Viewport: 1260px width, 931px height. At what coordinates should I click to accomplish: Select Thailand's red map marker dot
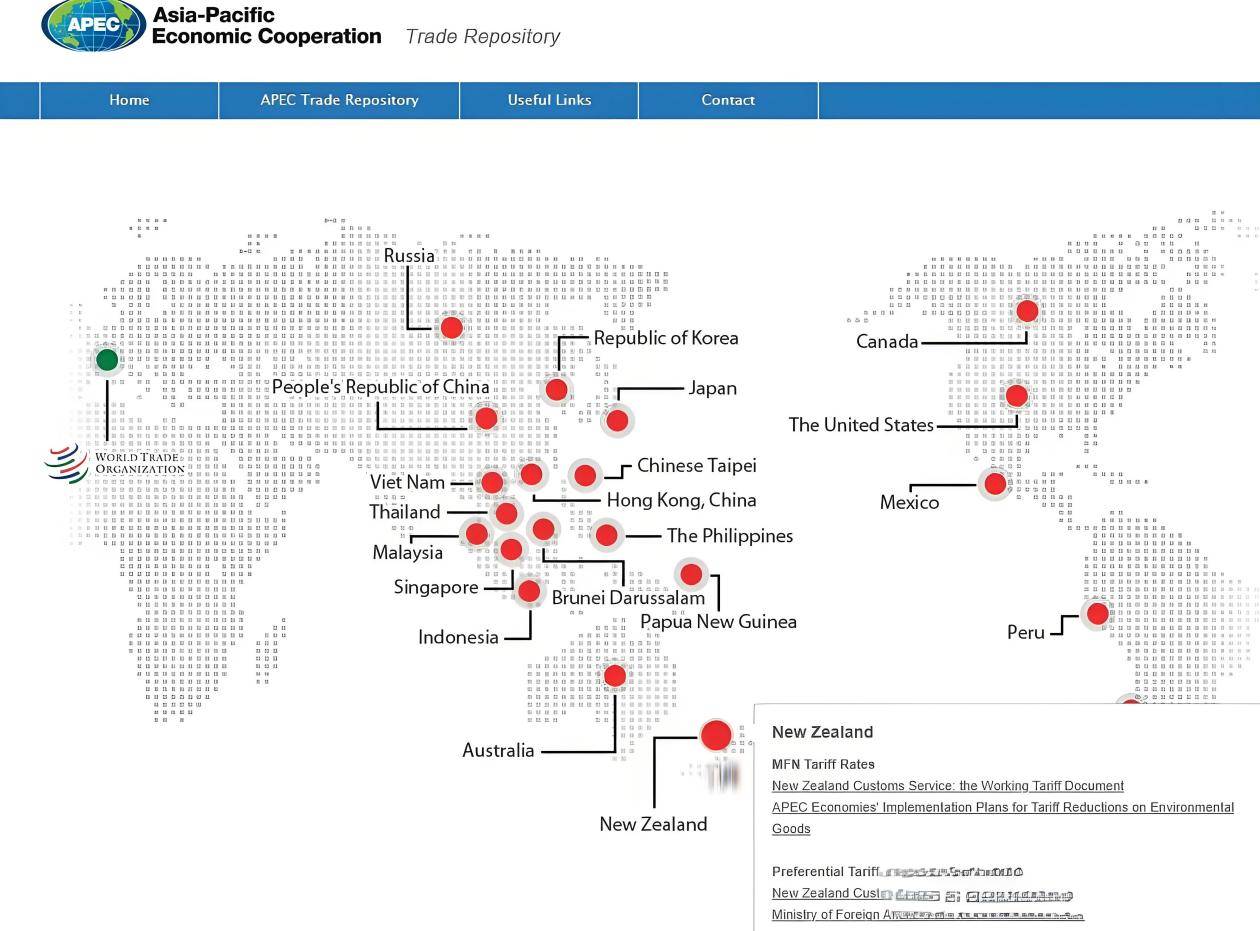(506, 514)
